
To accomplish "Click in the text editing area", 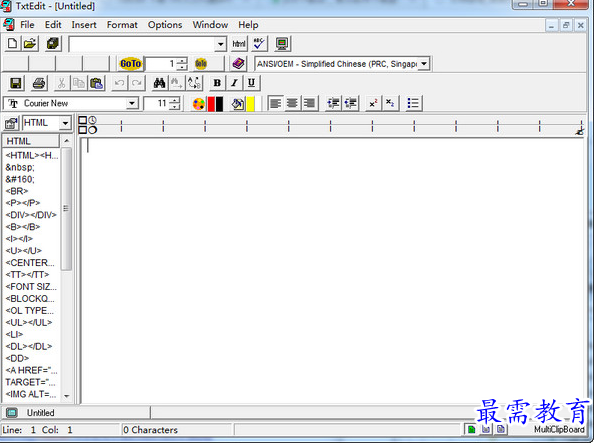I will pyautogui.click(x=332, y=271).
